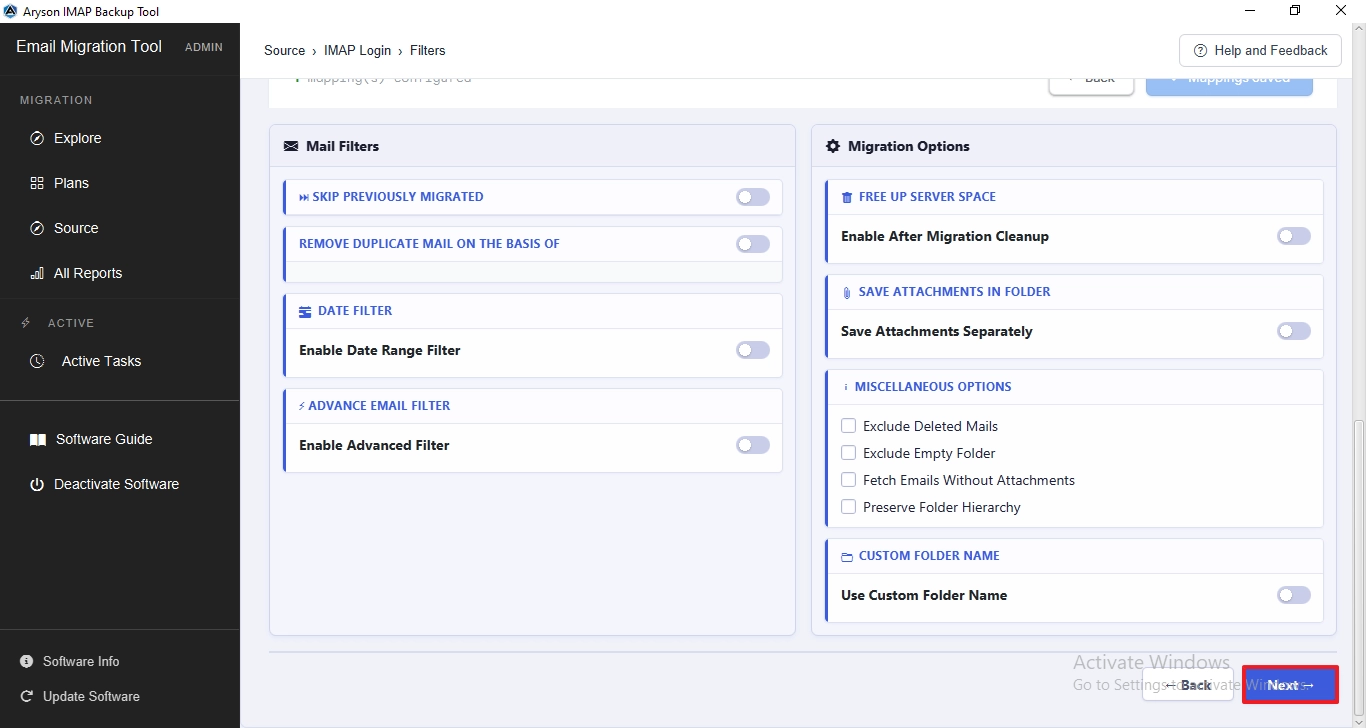Click the Explore compass icon

37,138
